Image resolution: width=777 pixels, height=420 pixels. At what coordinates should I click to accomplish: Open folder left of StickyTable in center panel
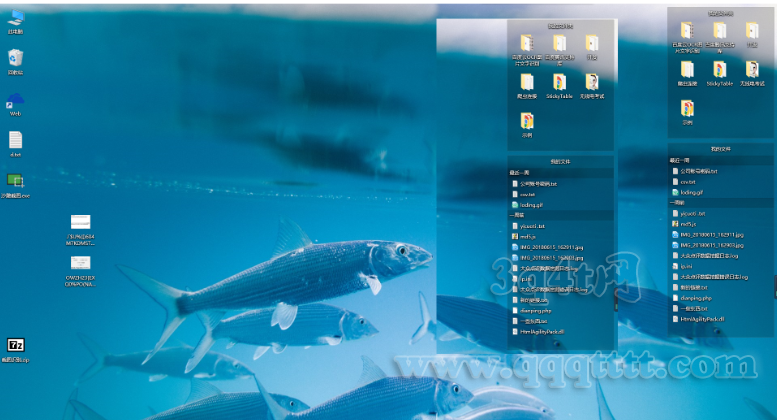click(527, 86)
